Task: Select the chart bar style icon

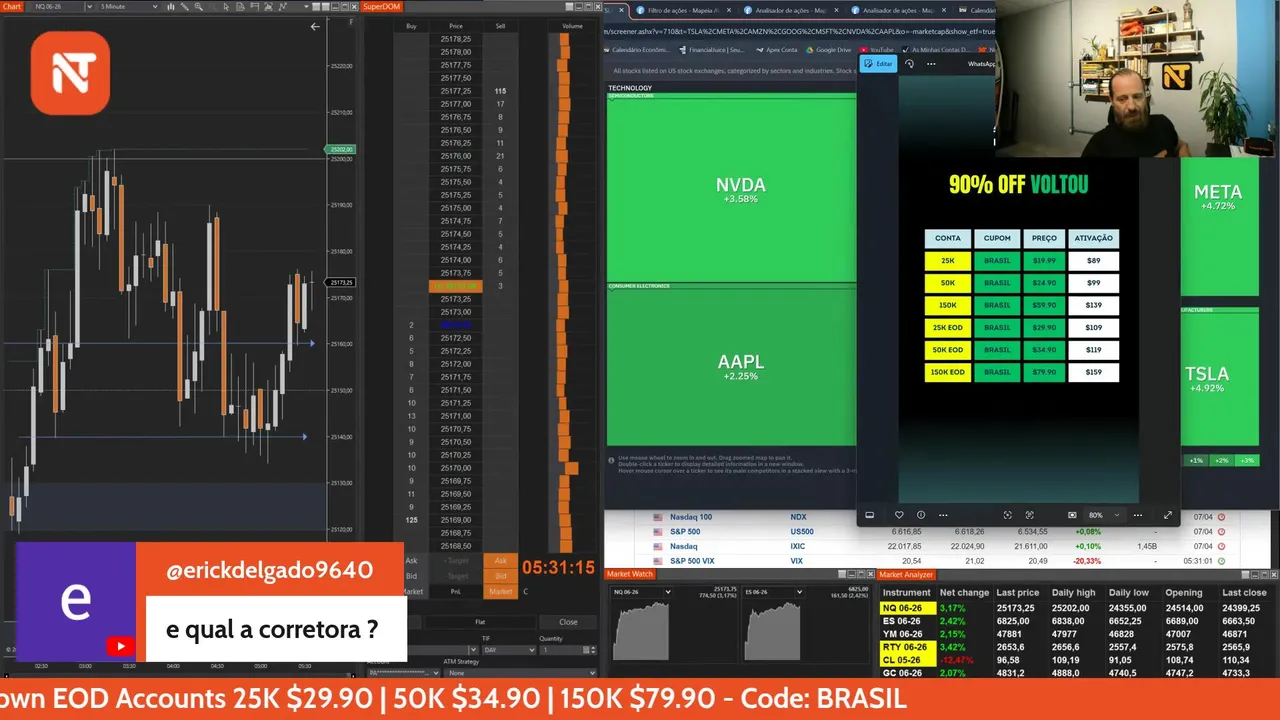Action: 170,6
